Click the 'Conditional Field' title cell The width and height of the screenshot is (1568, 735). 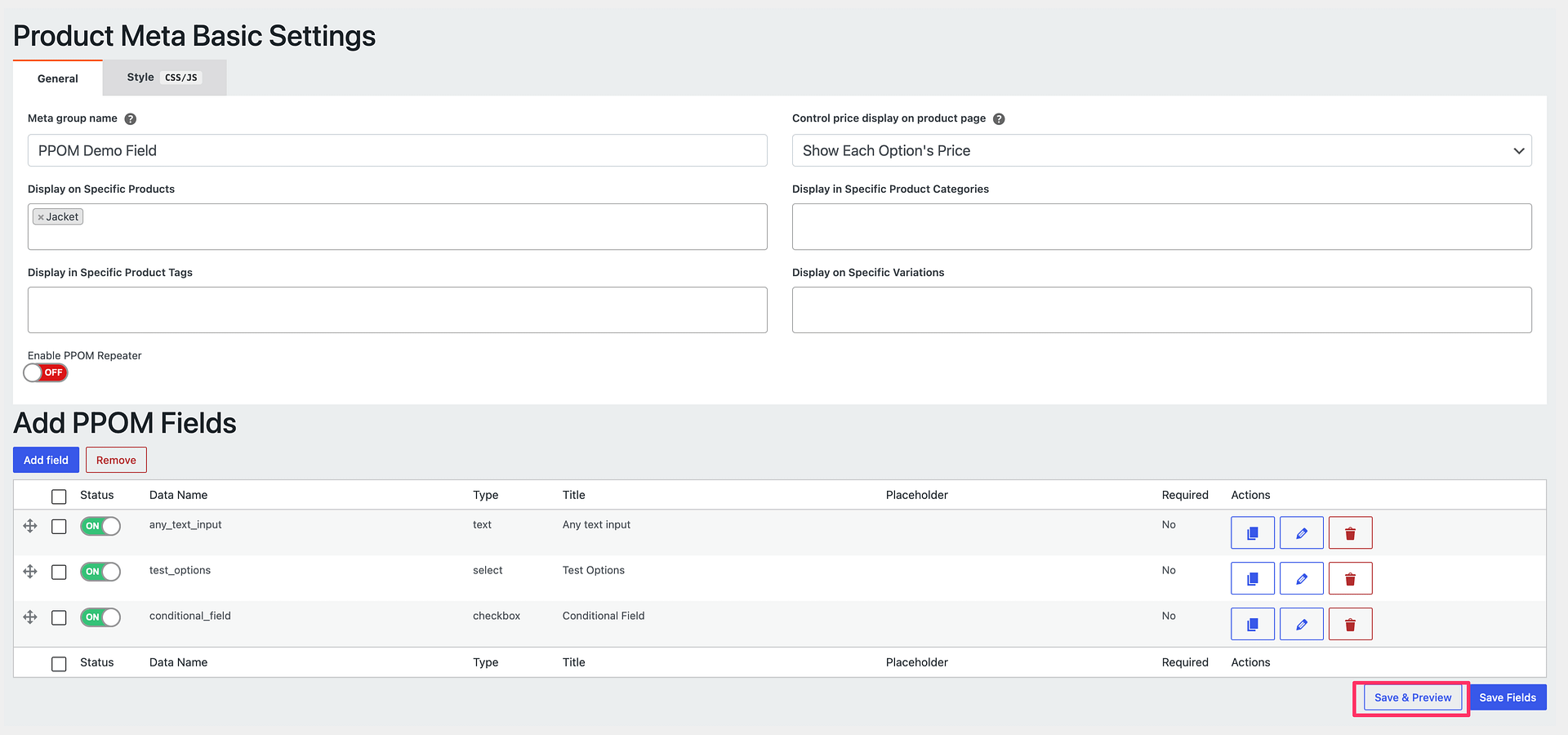[x=604, y=616]
